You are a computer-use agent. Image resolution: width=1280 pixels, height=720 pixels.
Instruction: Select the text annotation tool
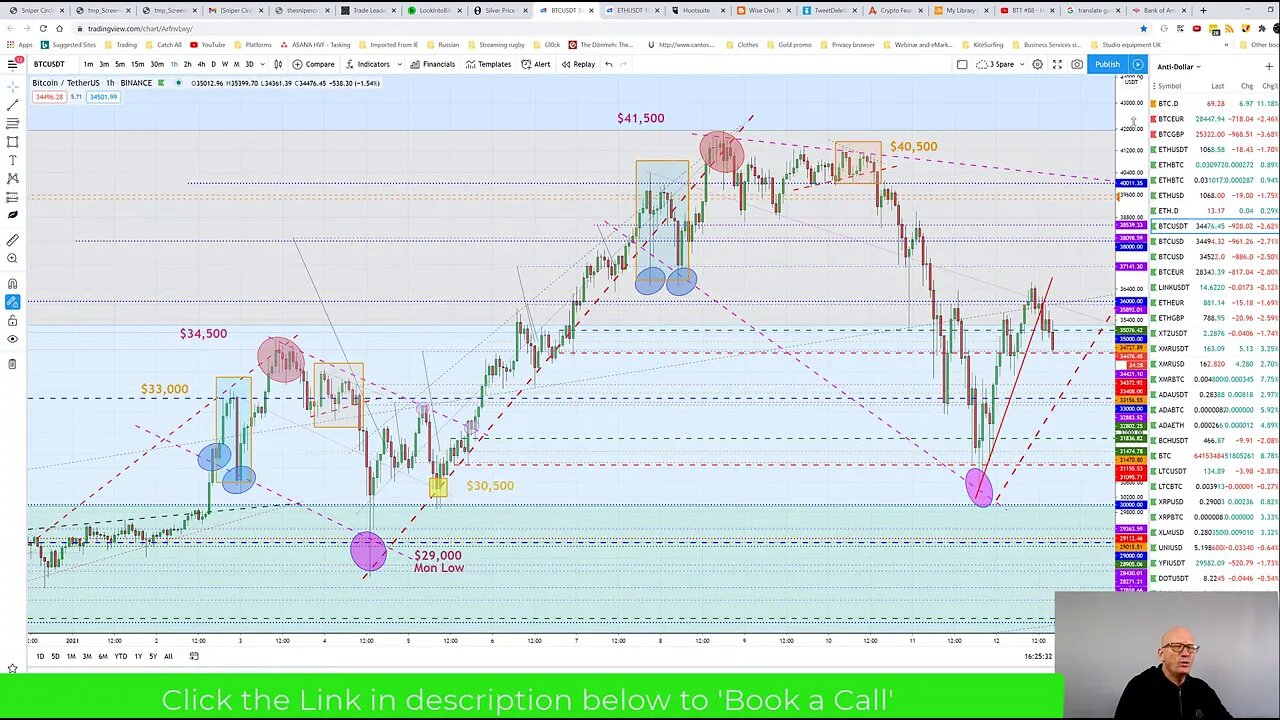(x=12, y=160)
